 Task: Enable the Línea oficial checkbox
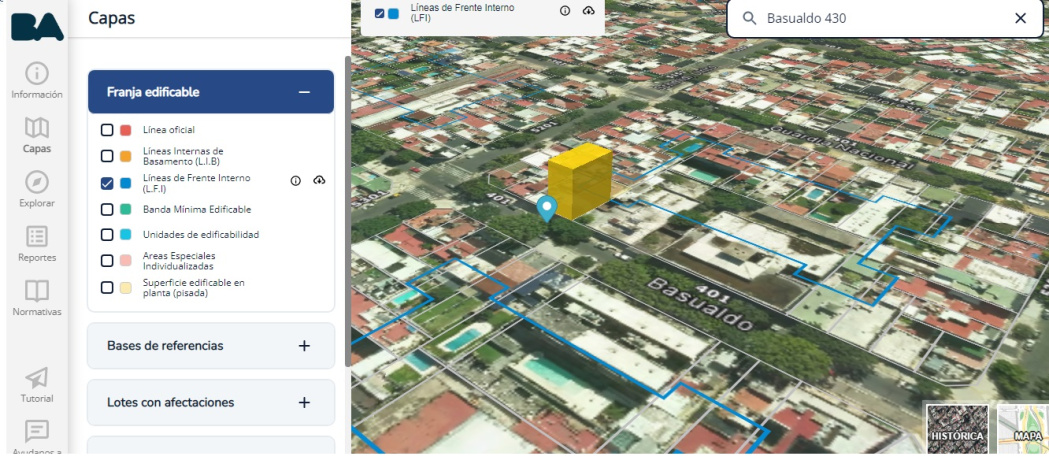click(107, 130)
